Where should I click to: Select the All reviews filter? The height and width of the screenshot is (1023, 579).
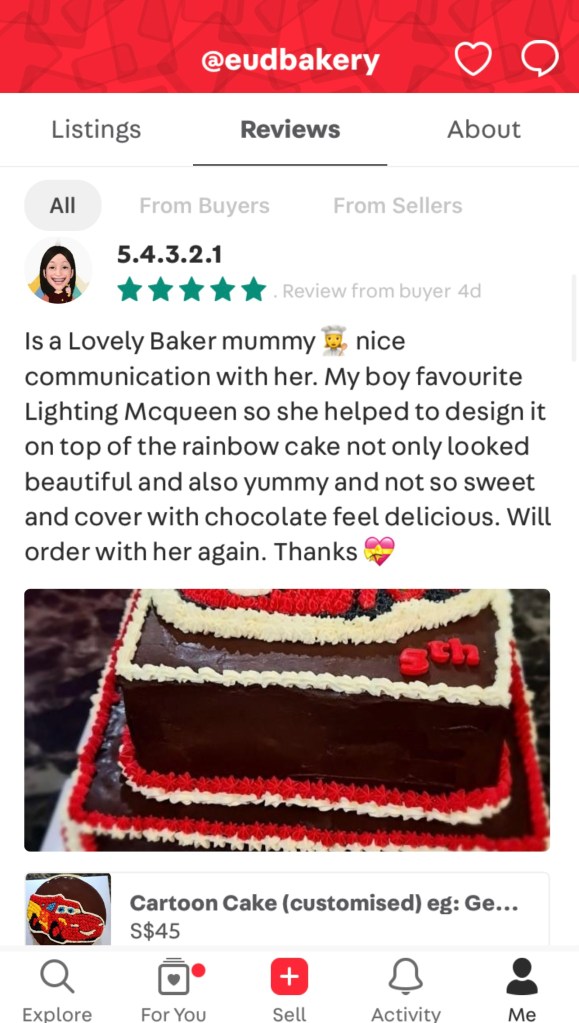point(63,206)
